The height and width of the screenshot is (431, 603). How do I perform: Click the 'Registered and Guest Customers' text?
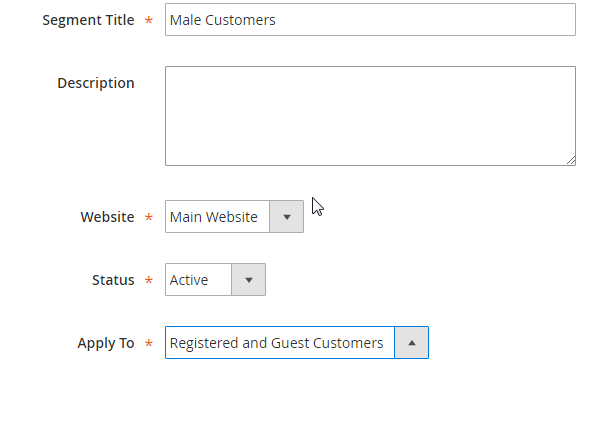[276, 343]
